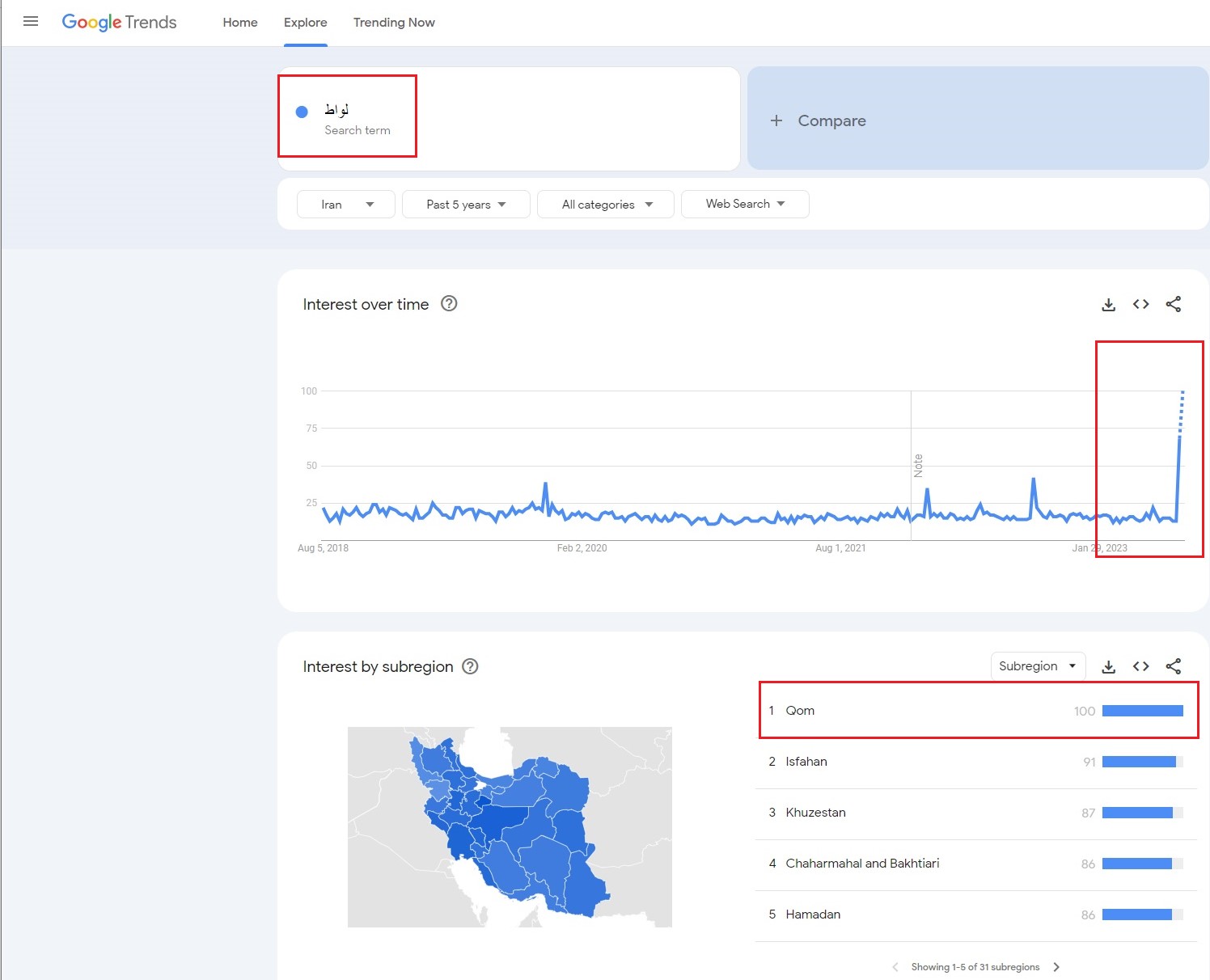Viewport: 1210px width, 980px height.
Task: Open the Past 5 years time range dropdown
Action: coord(466,205)
